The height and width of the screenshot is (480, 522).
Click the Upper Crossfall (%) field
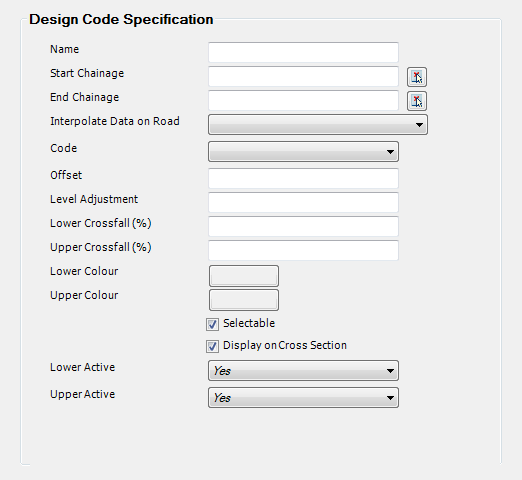(x=303, y=250)
